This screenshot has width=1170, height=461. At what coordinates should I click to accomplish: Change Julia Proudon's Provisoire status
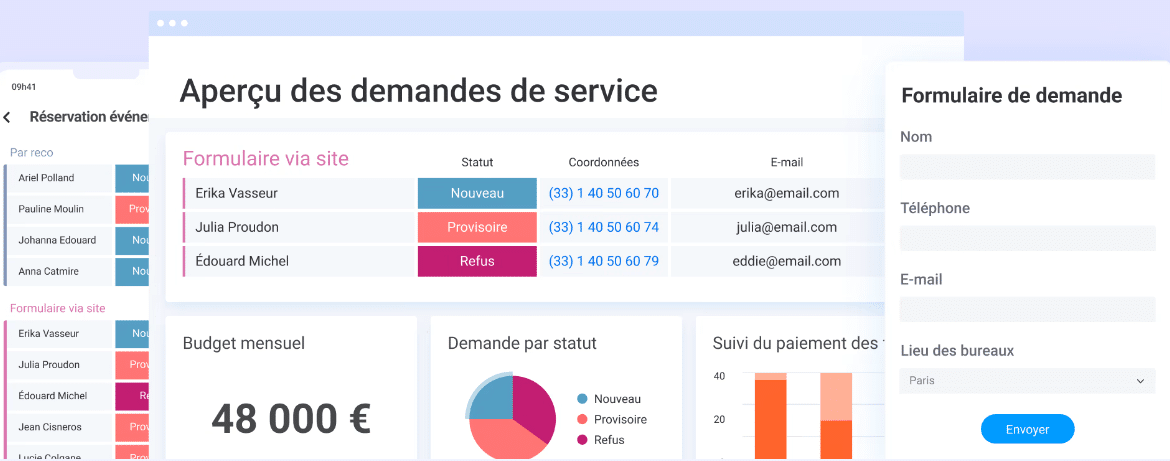(477, 227)
